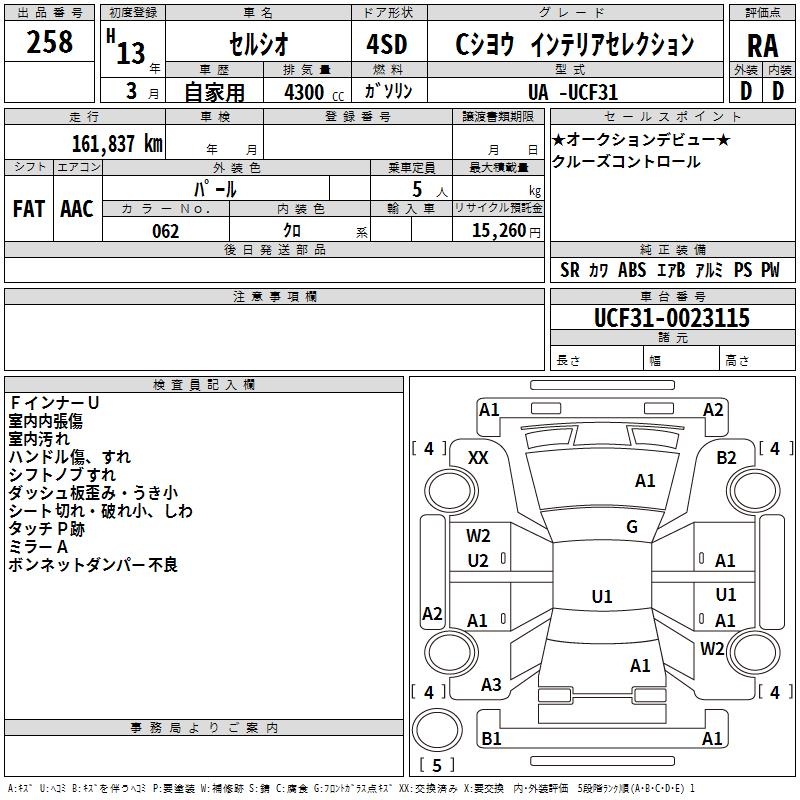Screen dimensions: 800x800
Task: Click the G windshield chip mark
Action: 632,527
